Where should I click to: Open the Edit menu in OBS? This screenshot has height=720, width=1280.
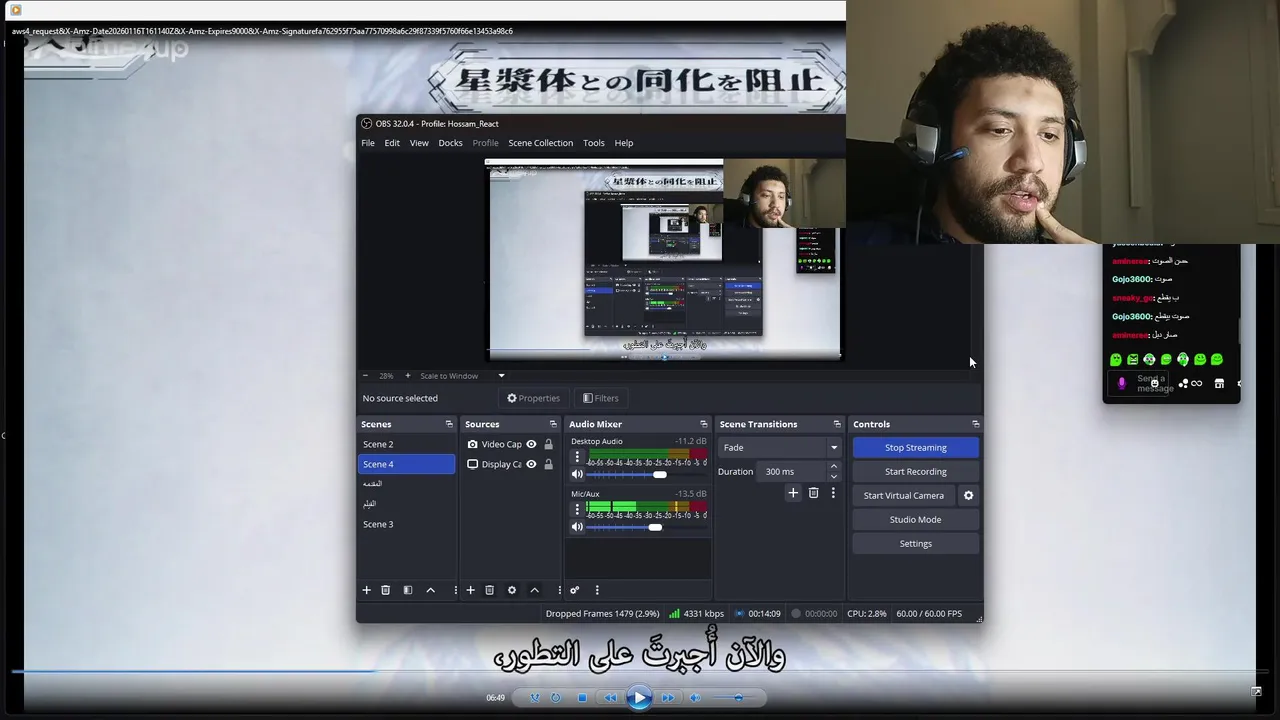[x=392, y=143]
